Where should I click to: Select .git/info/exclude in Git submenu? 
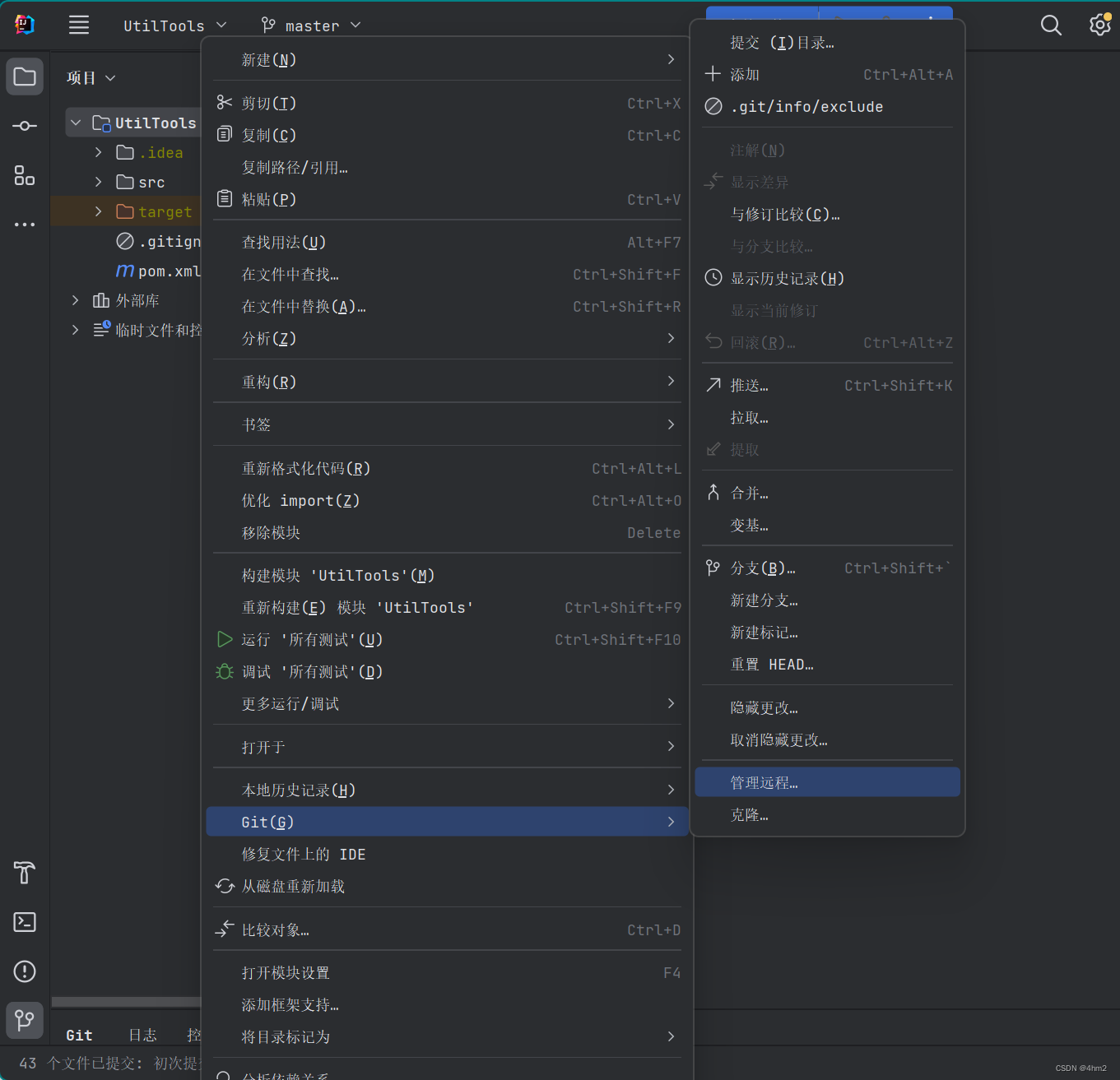[827, 106]
